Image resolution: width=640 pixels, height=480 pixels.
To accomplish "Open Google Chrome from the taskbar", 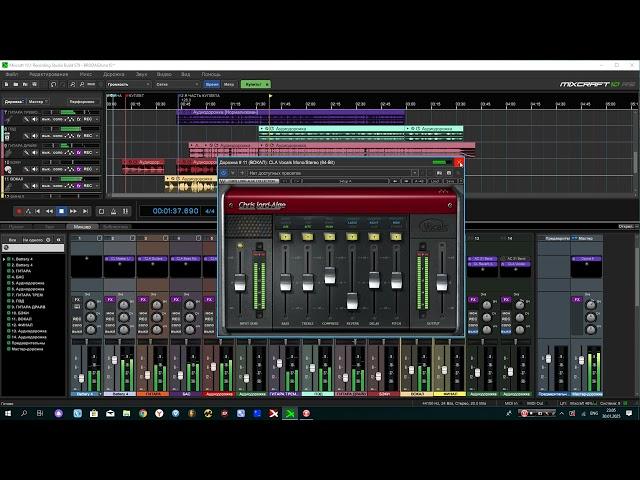I will tap(143, 413).
